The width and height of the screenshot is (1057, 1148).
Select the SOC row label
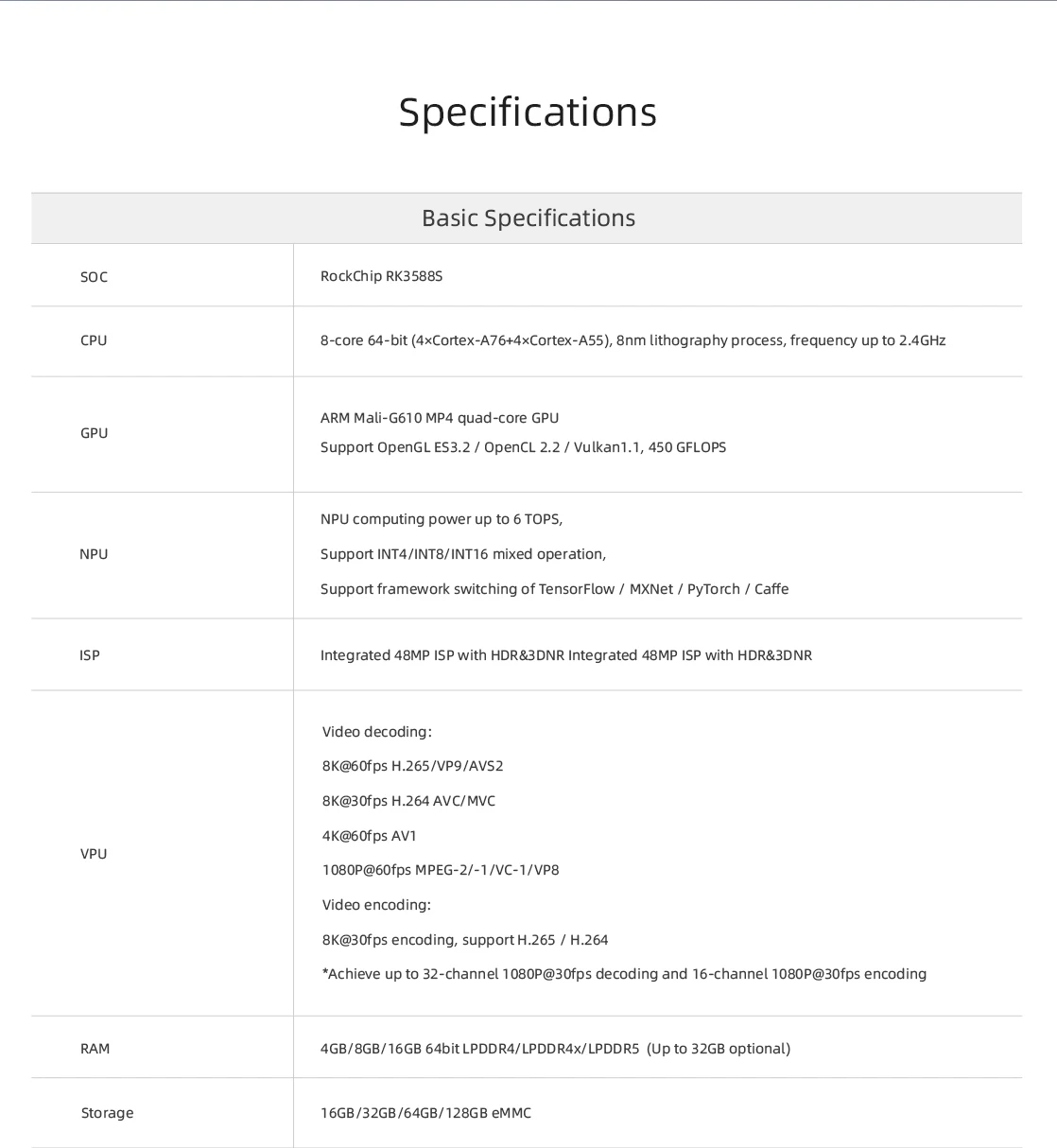click(94, 277)
